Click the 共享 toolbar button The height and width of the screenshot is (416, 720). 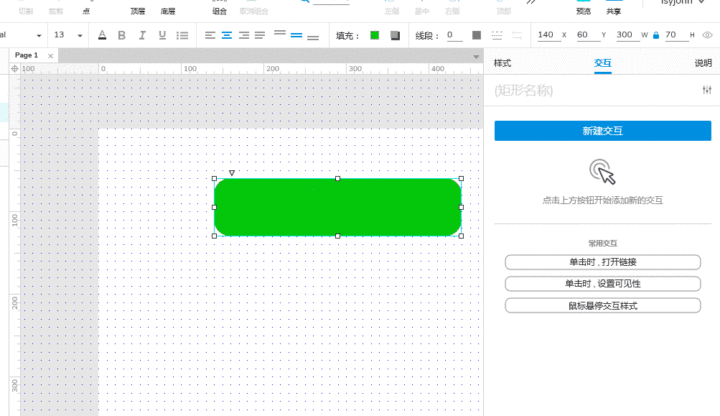point(613,11)
